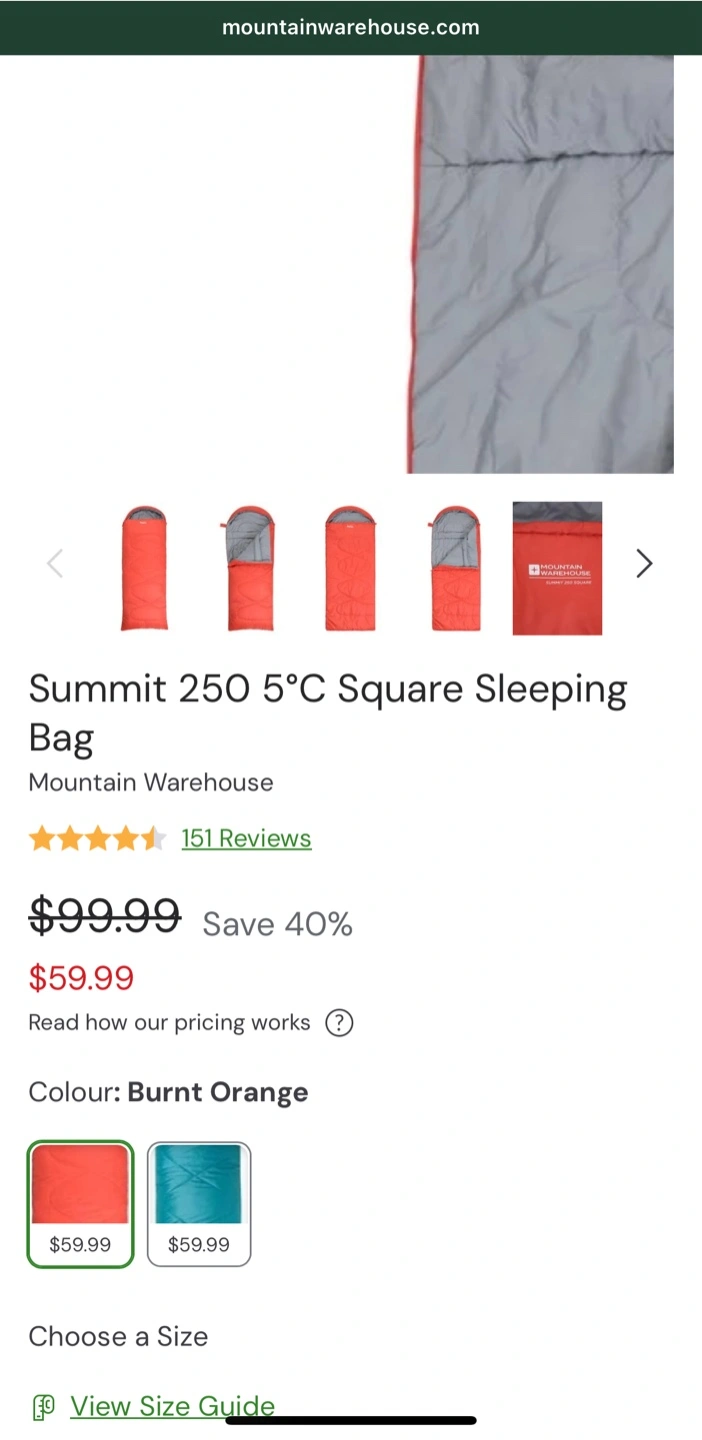View second thumbnail with hood open
This screenshot has height=1440, width=702.
tap(248, 568)
